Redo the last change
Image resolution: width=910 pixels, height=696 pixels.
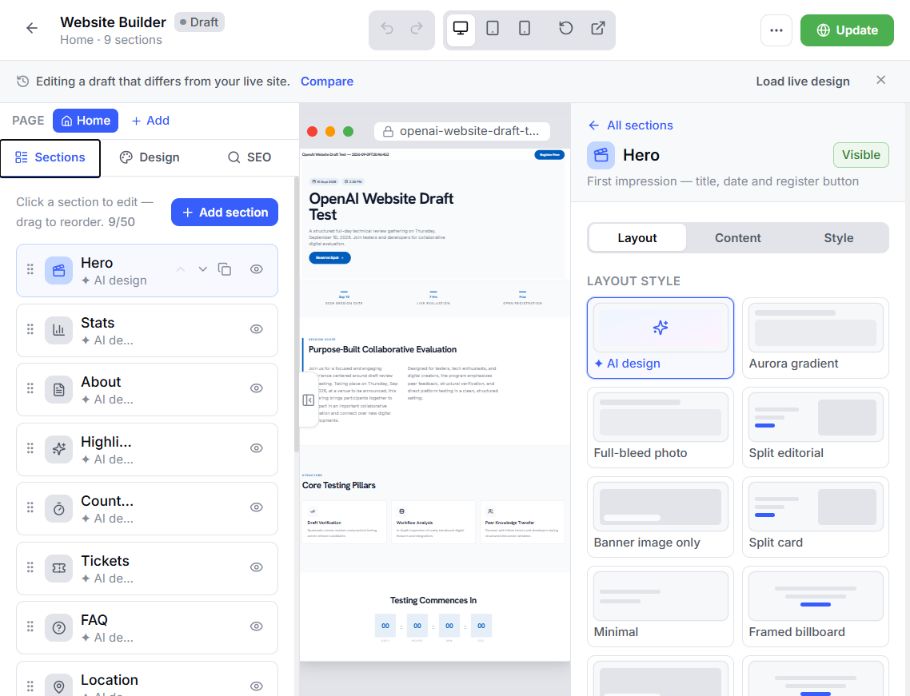point(416,28)
